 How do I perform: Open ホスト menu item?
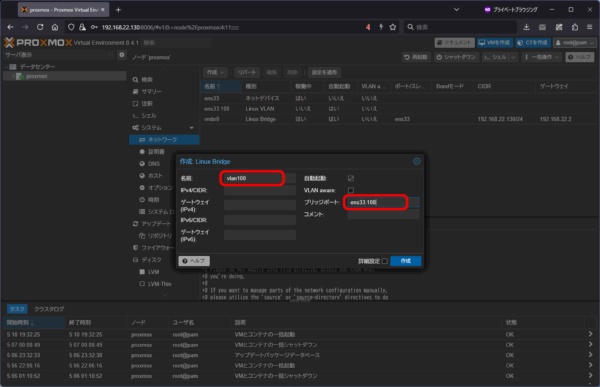(155, 176)
